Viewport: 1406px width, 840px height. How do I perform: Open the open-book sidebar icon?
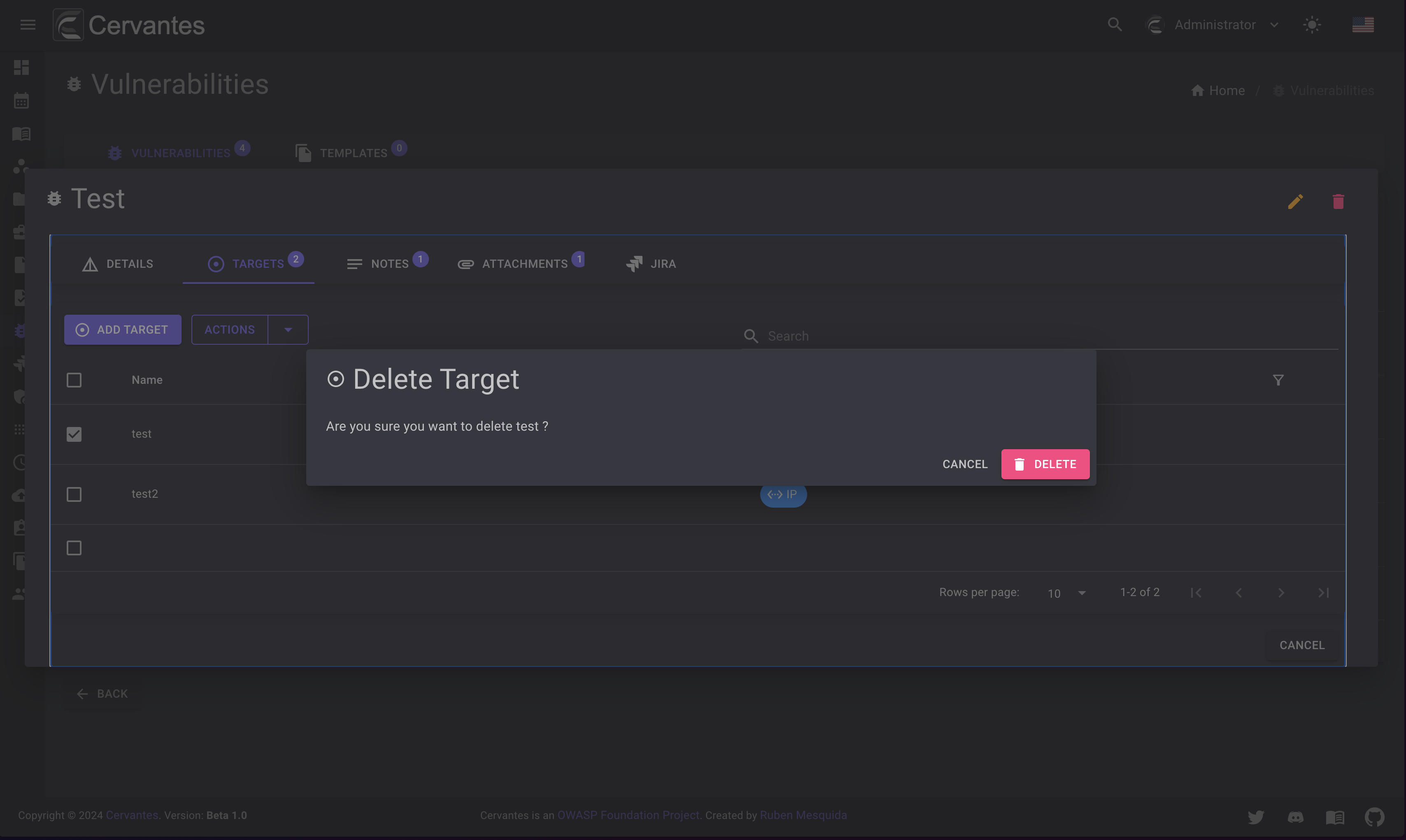[x=21, y=134]
